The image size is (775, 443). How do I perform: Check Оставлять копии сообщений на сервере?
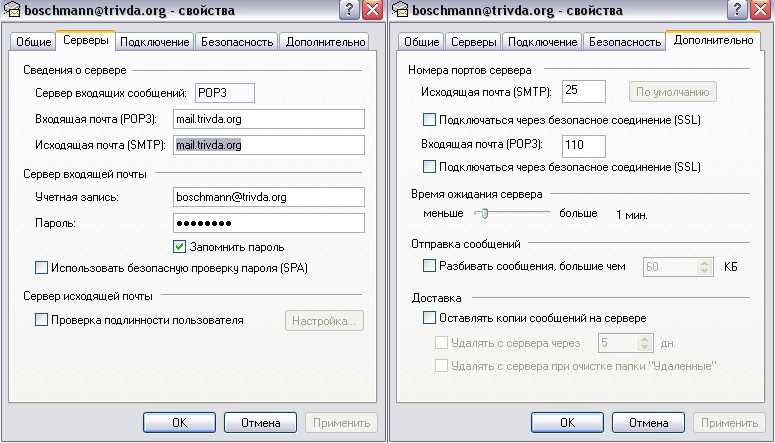(x=430, y=318)
